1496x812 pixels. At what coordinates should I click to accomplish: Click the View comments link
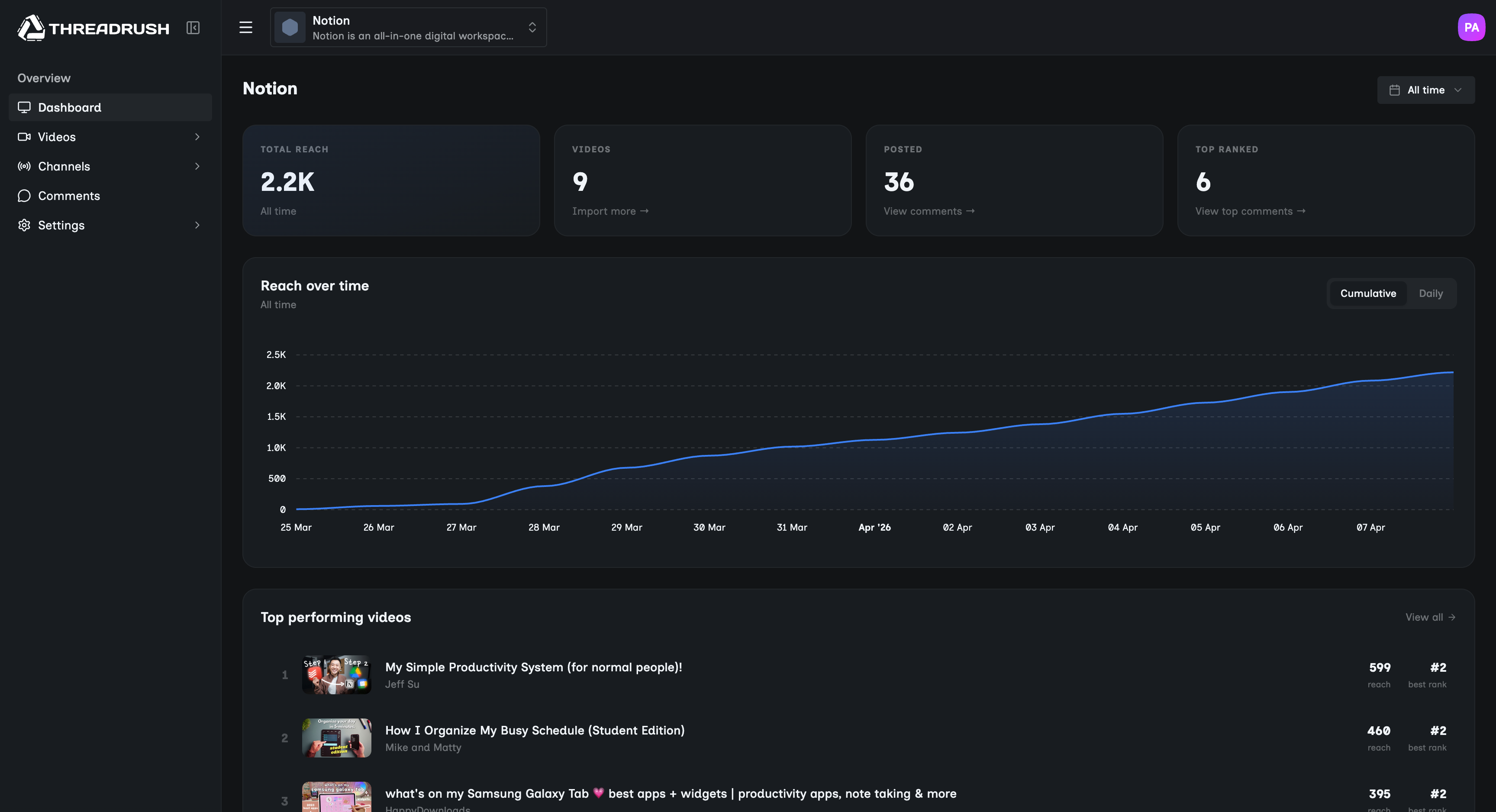929,211
